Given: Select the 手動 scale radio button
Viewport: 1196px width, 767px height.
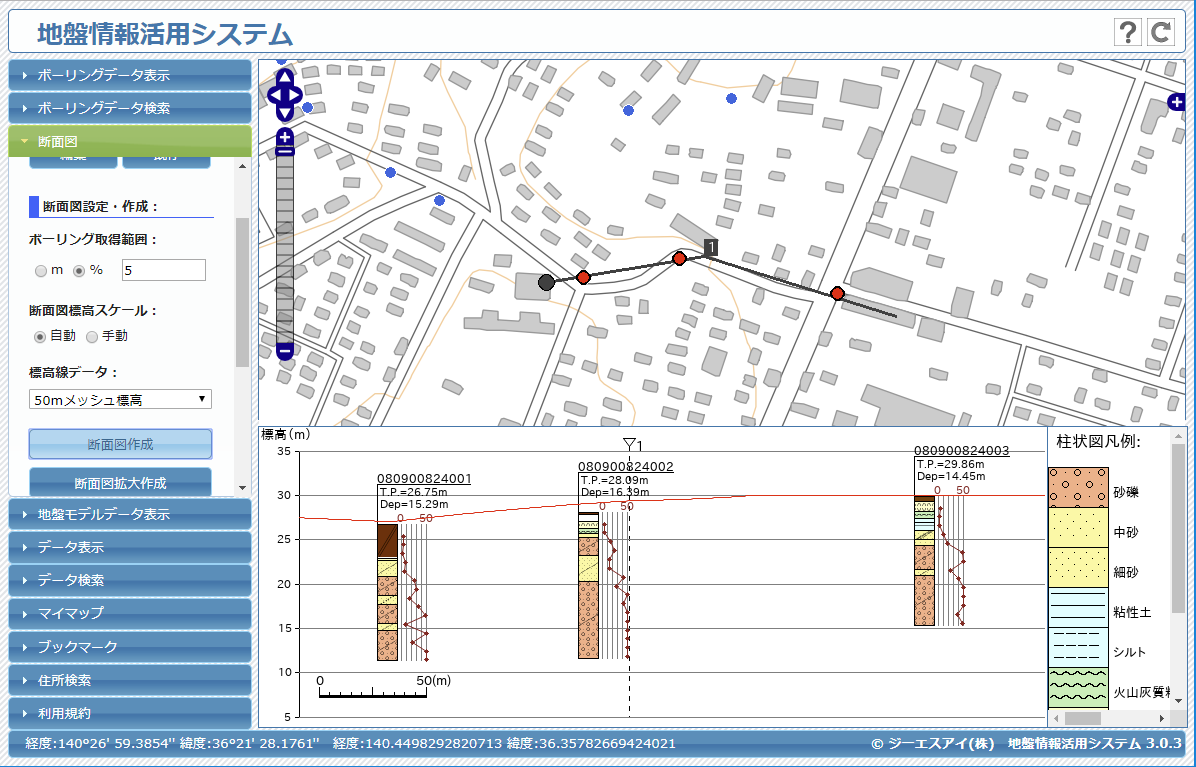Looking at the screenshot, I should [x=92, y=337].
